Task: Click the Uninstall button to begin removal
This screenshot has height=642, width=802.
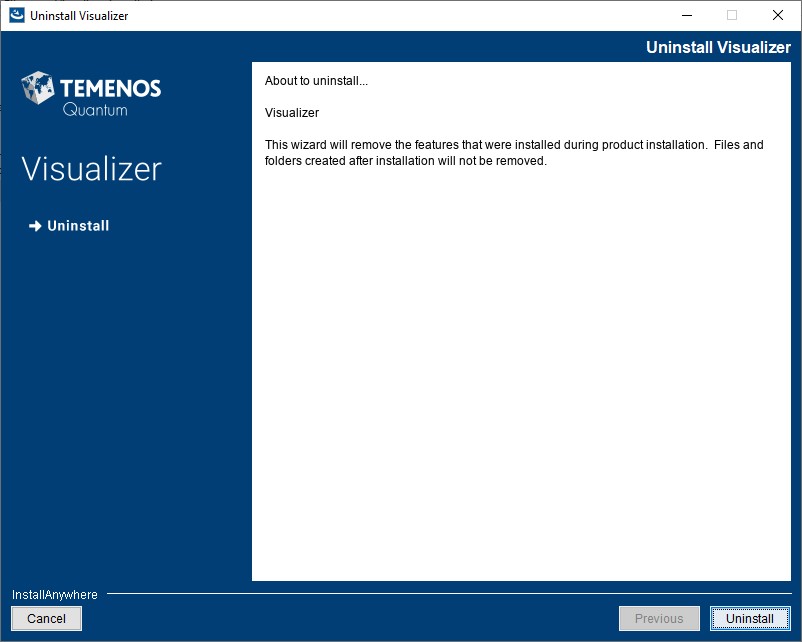Action: pos(750,618)
